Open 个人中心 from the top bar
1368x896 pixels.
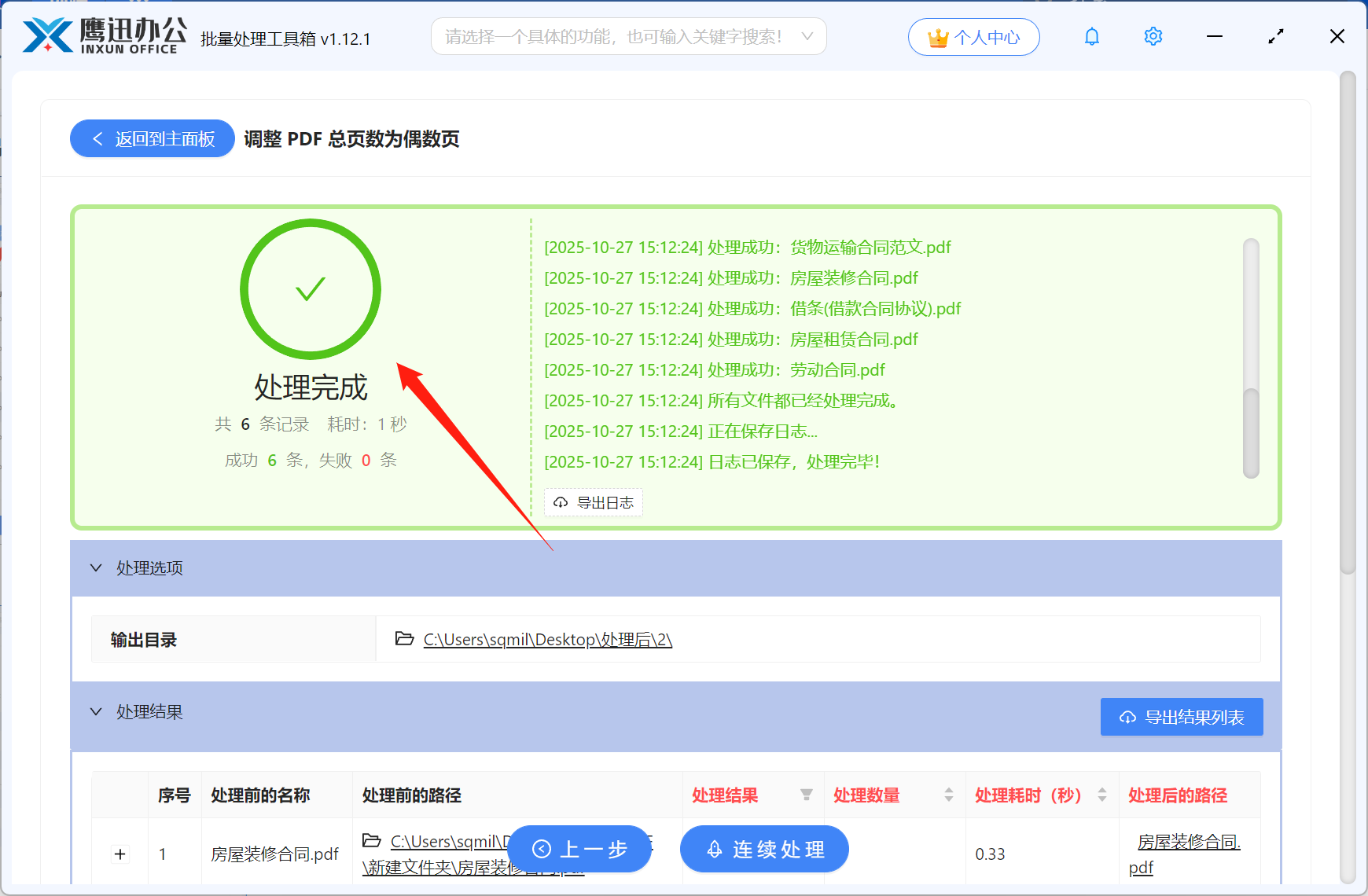(973, 36)
